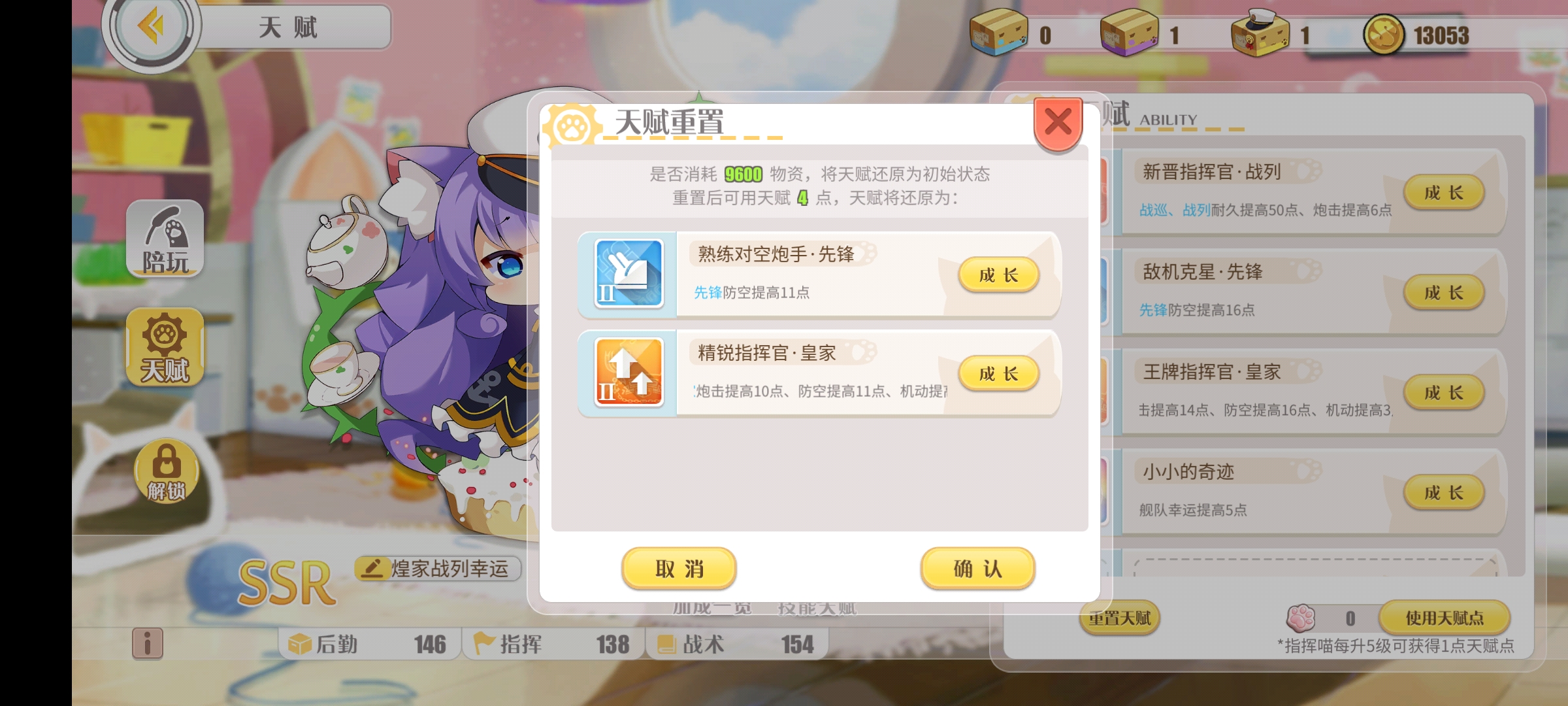The image size is (1568, 706).
Task: Confirm the talent reset with 确认
Action: click(977, 569)
